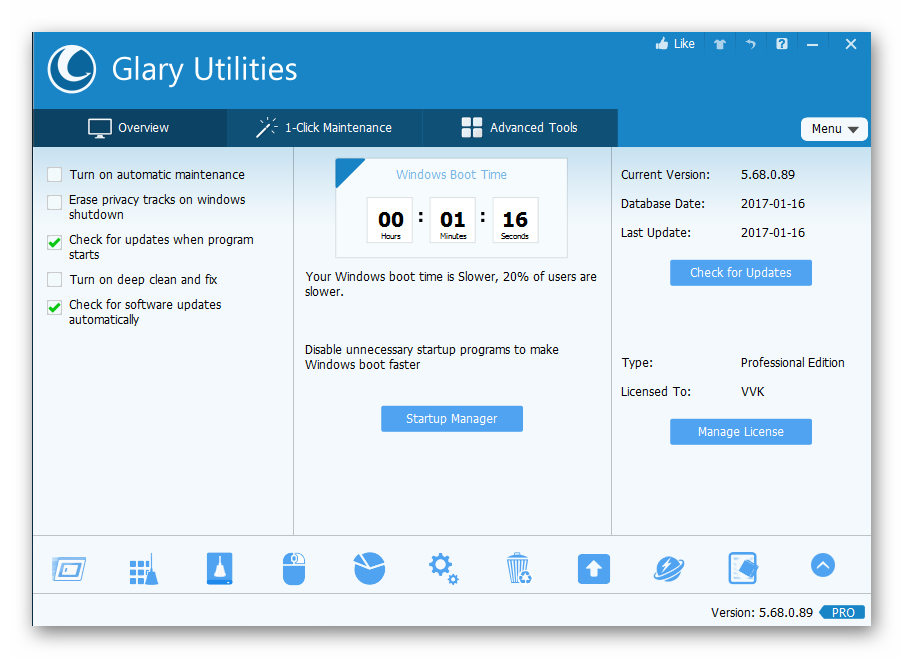Minimize the Glary Utilities window

[813, 44]
